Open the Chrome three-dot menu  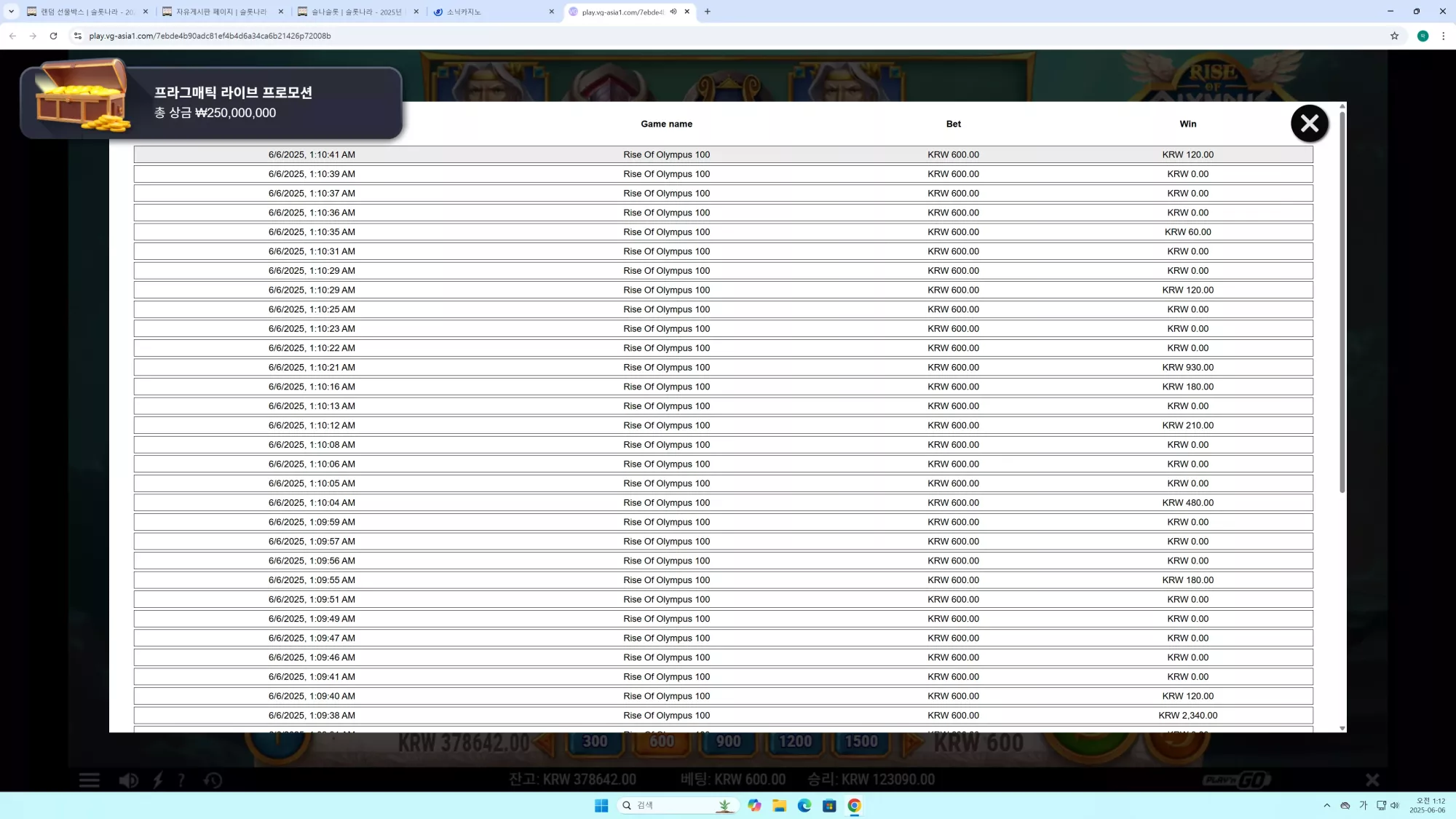point(1443,36)
